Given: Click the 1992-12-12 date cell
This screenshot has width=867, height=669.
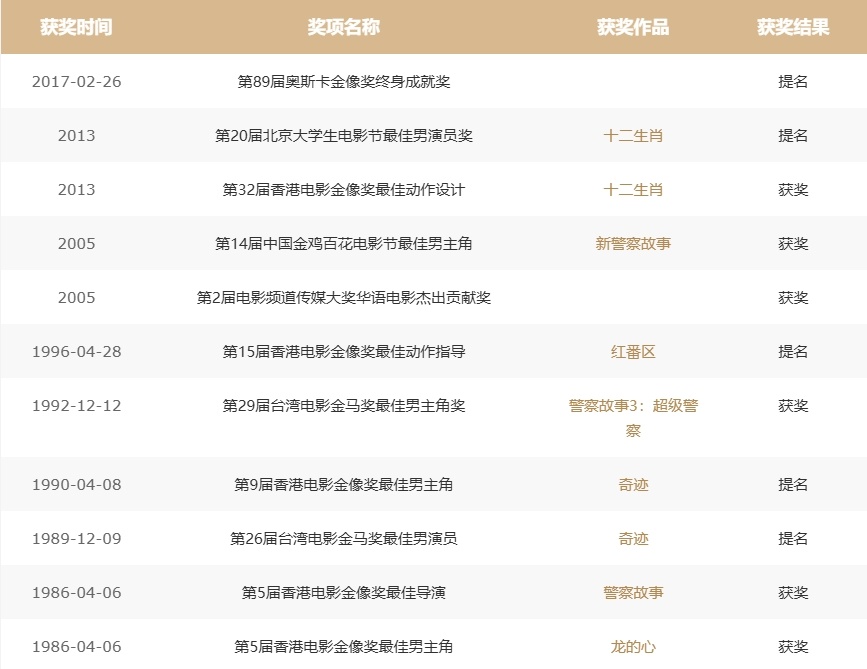Looking at the screenshot, I should pyautogui.click(x=76, y=406).
